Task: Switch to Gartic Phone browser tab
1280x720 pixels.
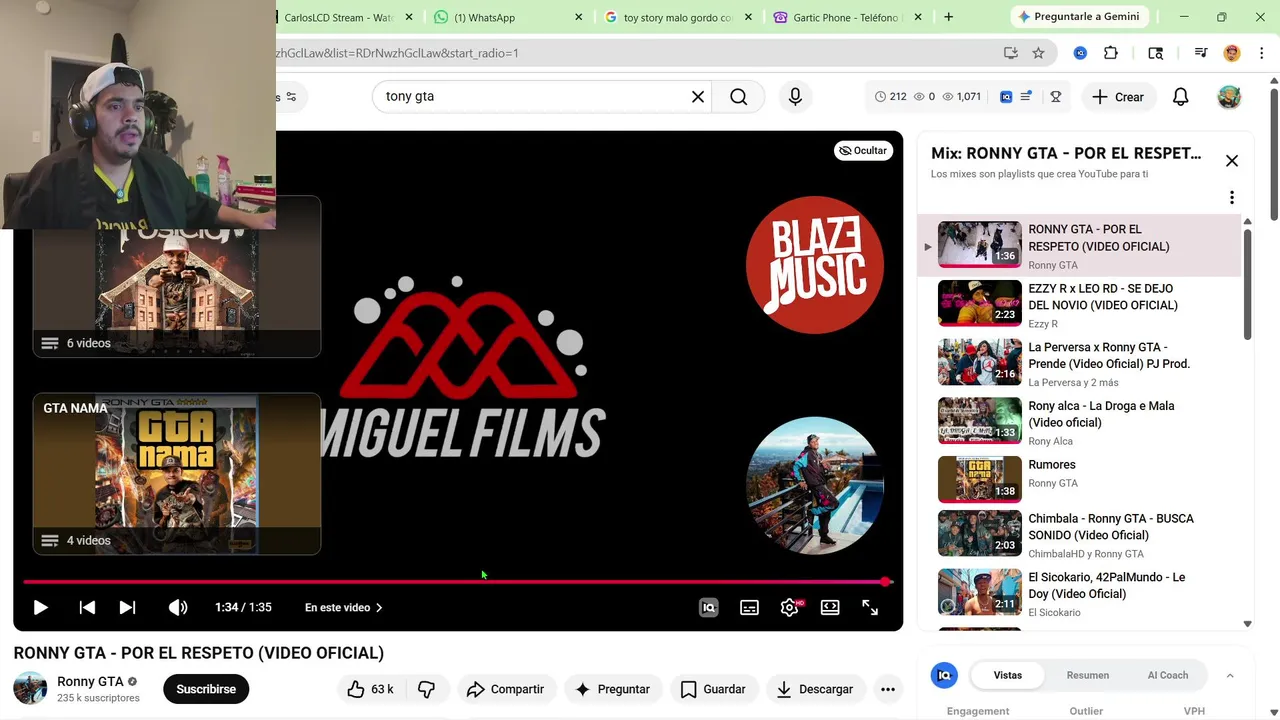Action: pyautogui.click(x=846, y=17)
